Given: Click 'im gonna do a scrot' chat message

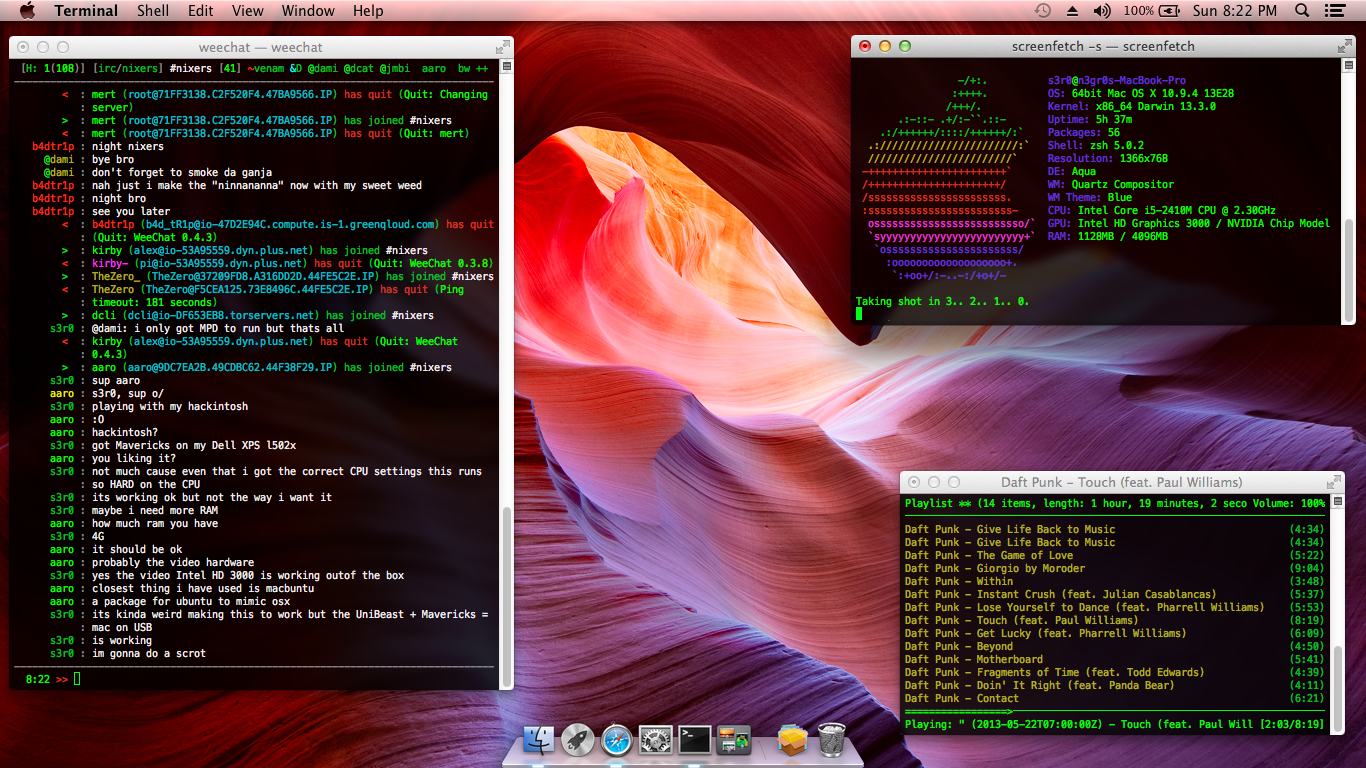Looking at the screenshot, I should point(149,654).
